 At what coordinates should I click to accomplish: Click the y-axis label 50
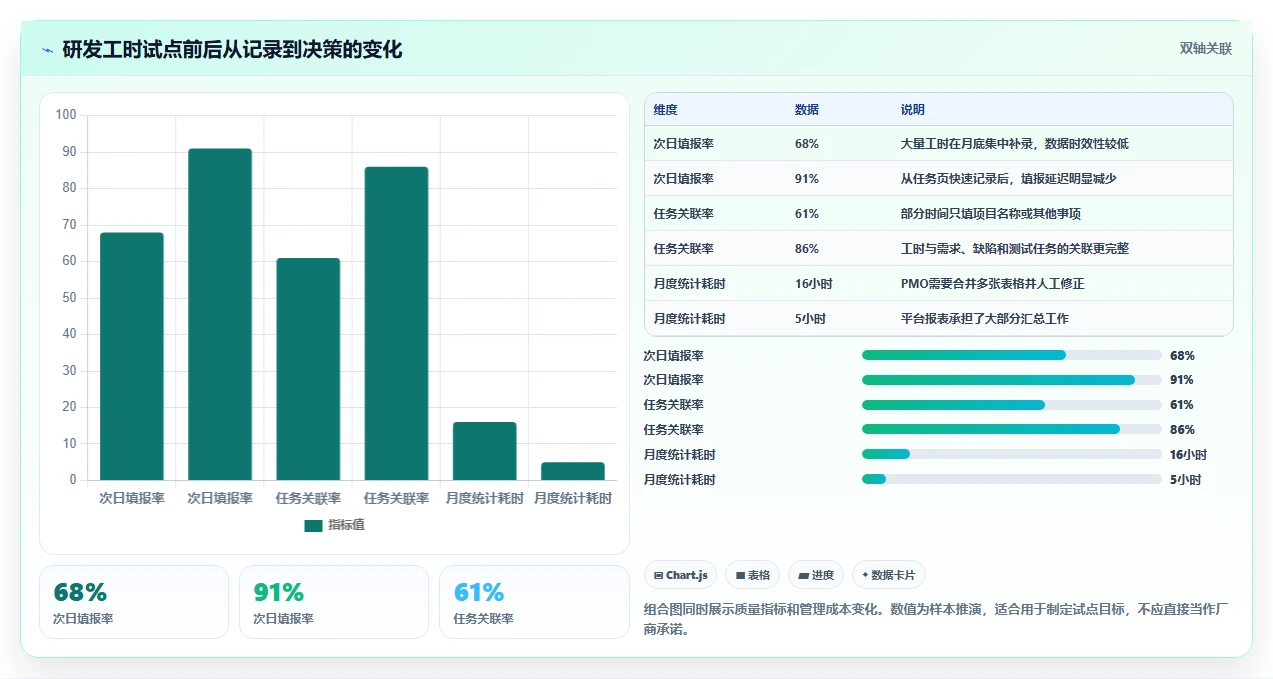coord(69,298)
